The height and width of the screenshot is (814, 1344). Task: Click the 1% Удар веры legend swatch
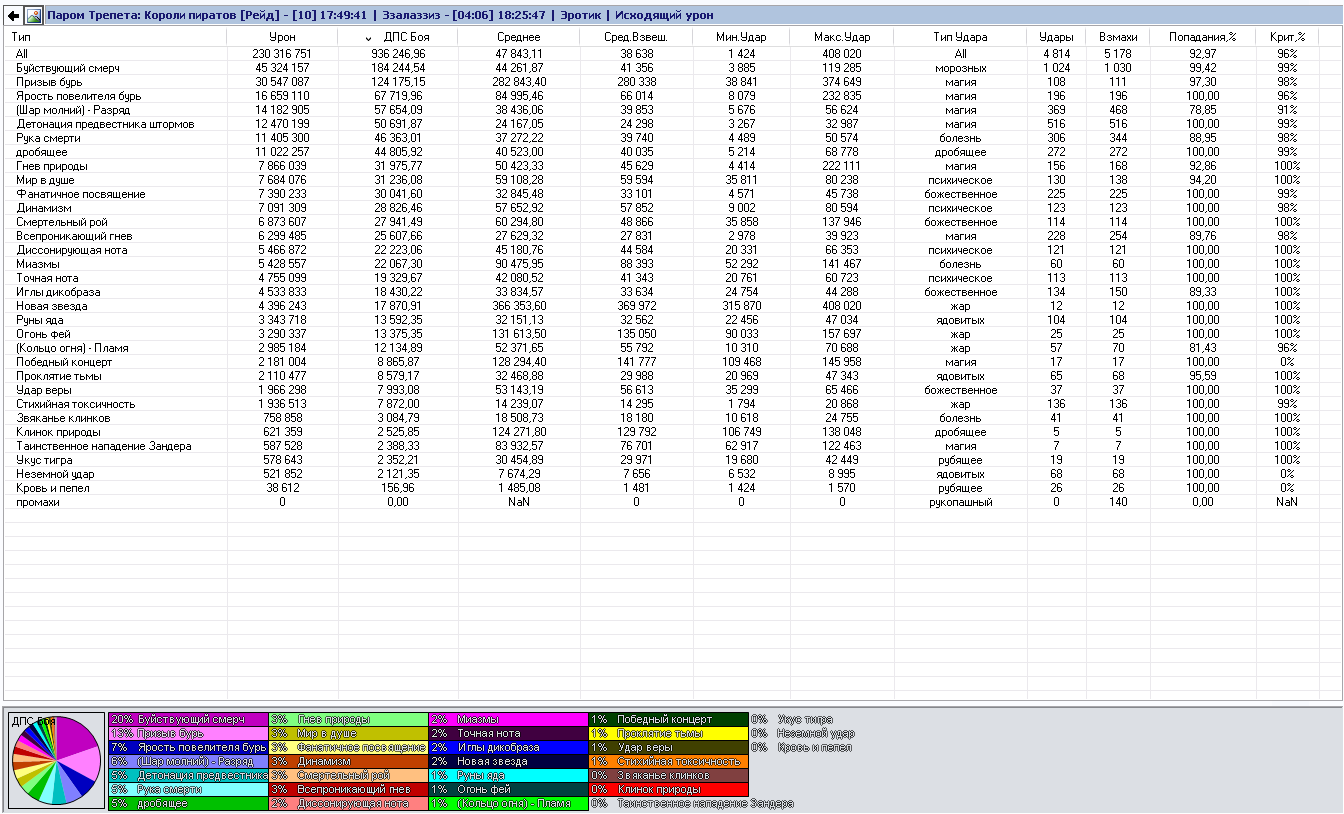668,747
